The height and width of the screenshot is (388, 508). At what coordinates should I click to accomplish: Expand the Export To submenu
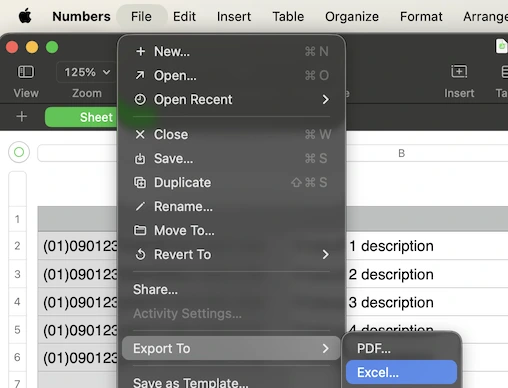(231, 348)
